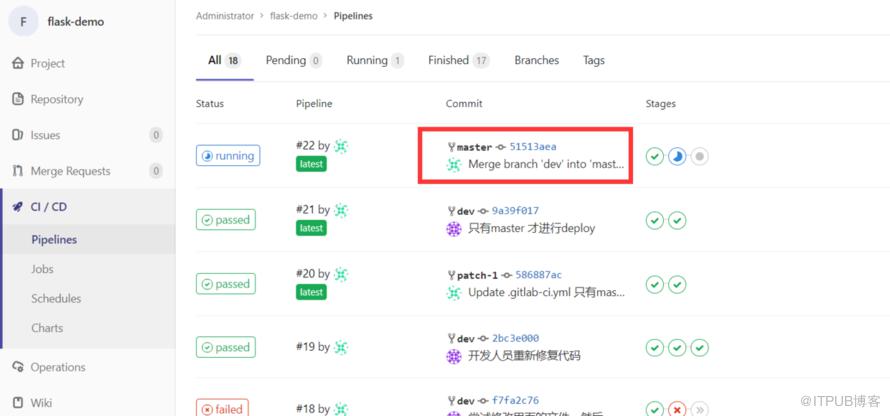Open the Finished pipelines tab

(x=459, y=60)
